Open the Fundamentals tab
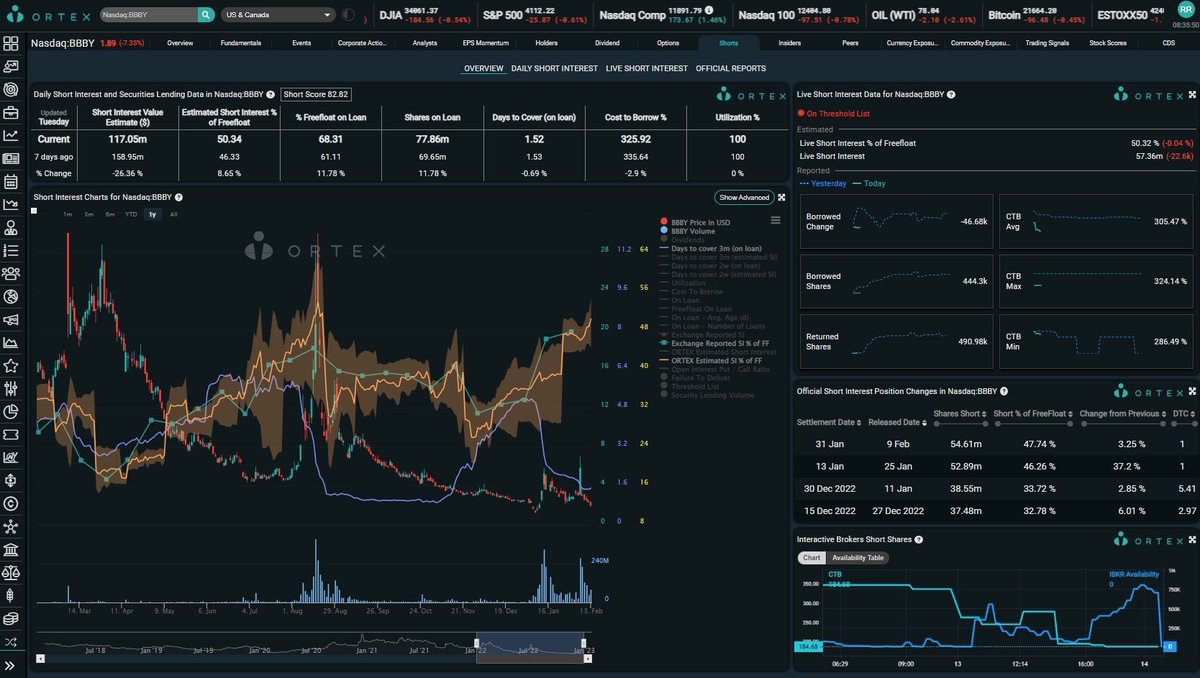Screen dimensions: 1200x678 (241, 43)
